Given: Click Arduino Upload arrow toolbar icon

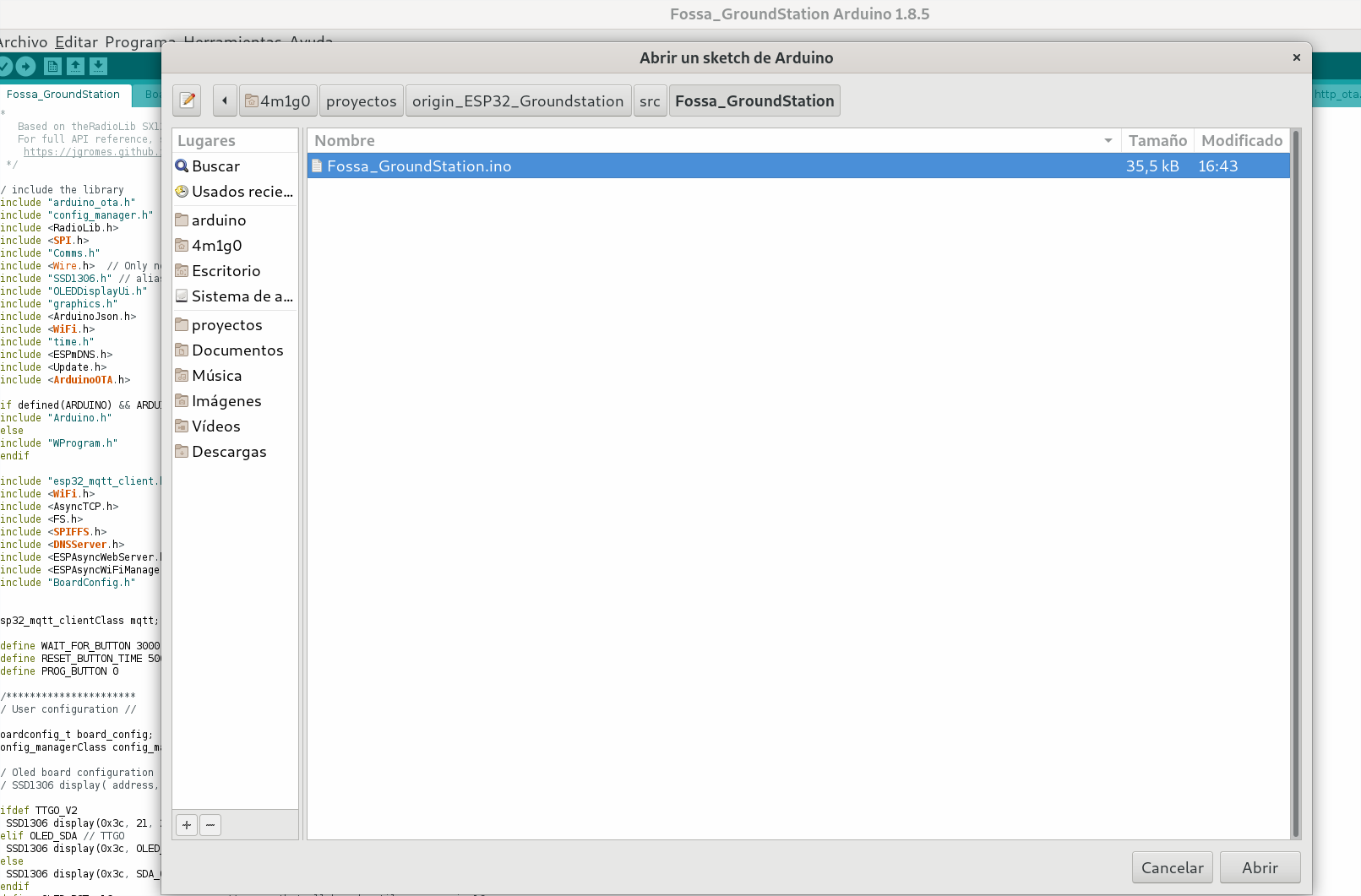Looking at the screenshot, I should [x=25, y=66].
